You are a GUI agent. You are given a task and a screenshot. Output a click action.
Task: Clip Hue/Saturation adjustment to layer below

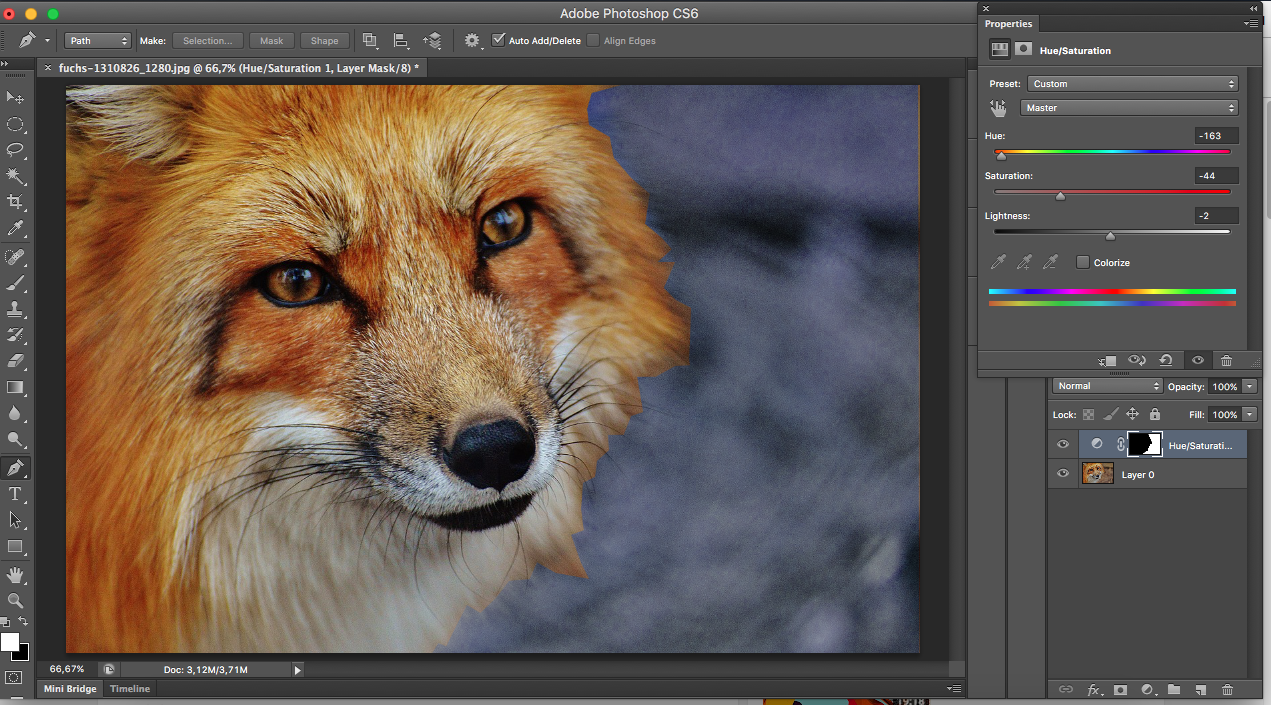(x=1106, y=360)
